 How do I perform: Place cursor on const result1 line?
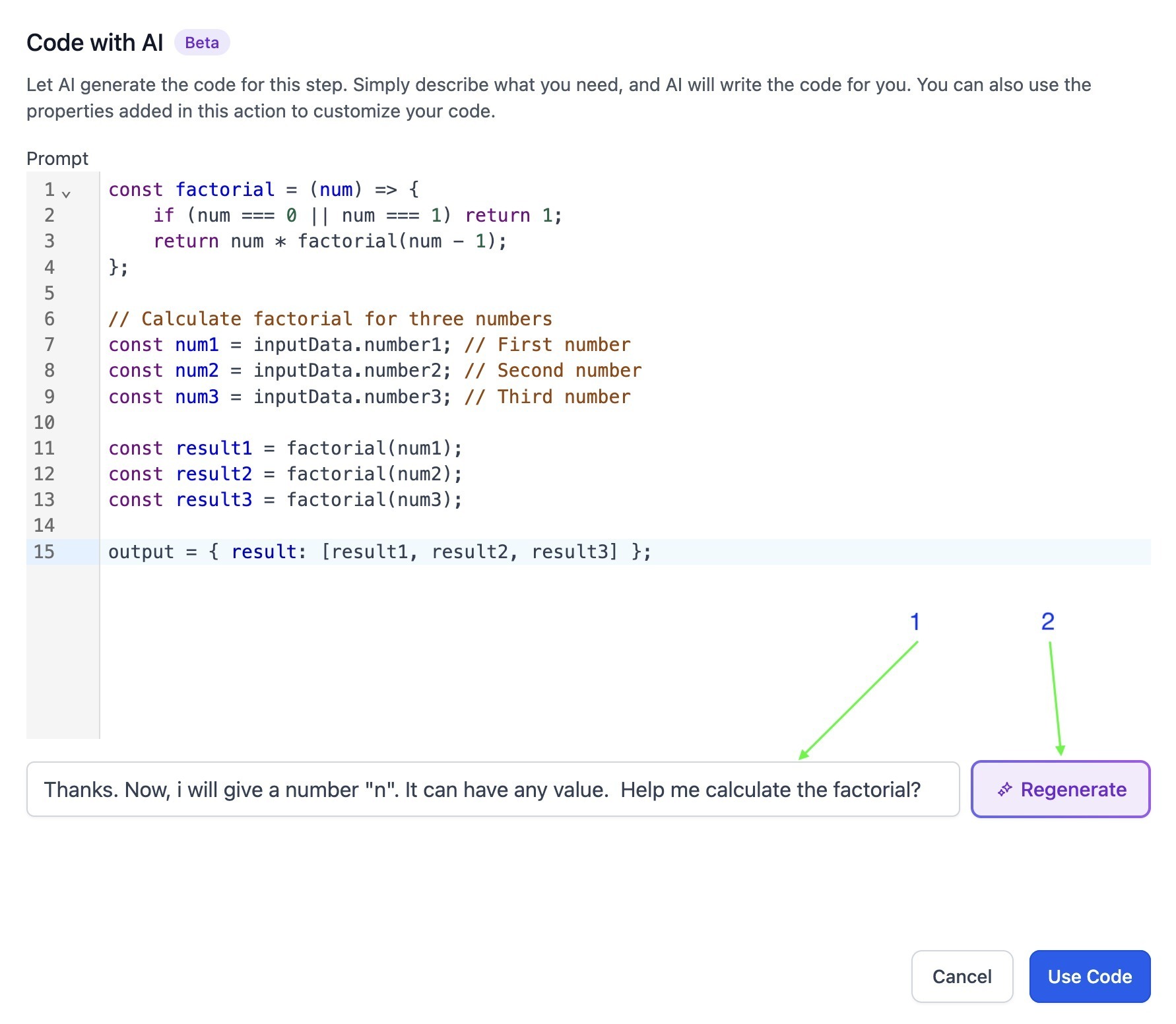[285, 448]
